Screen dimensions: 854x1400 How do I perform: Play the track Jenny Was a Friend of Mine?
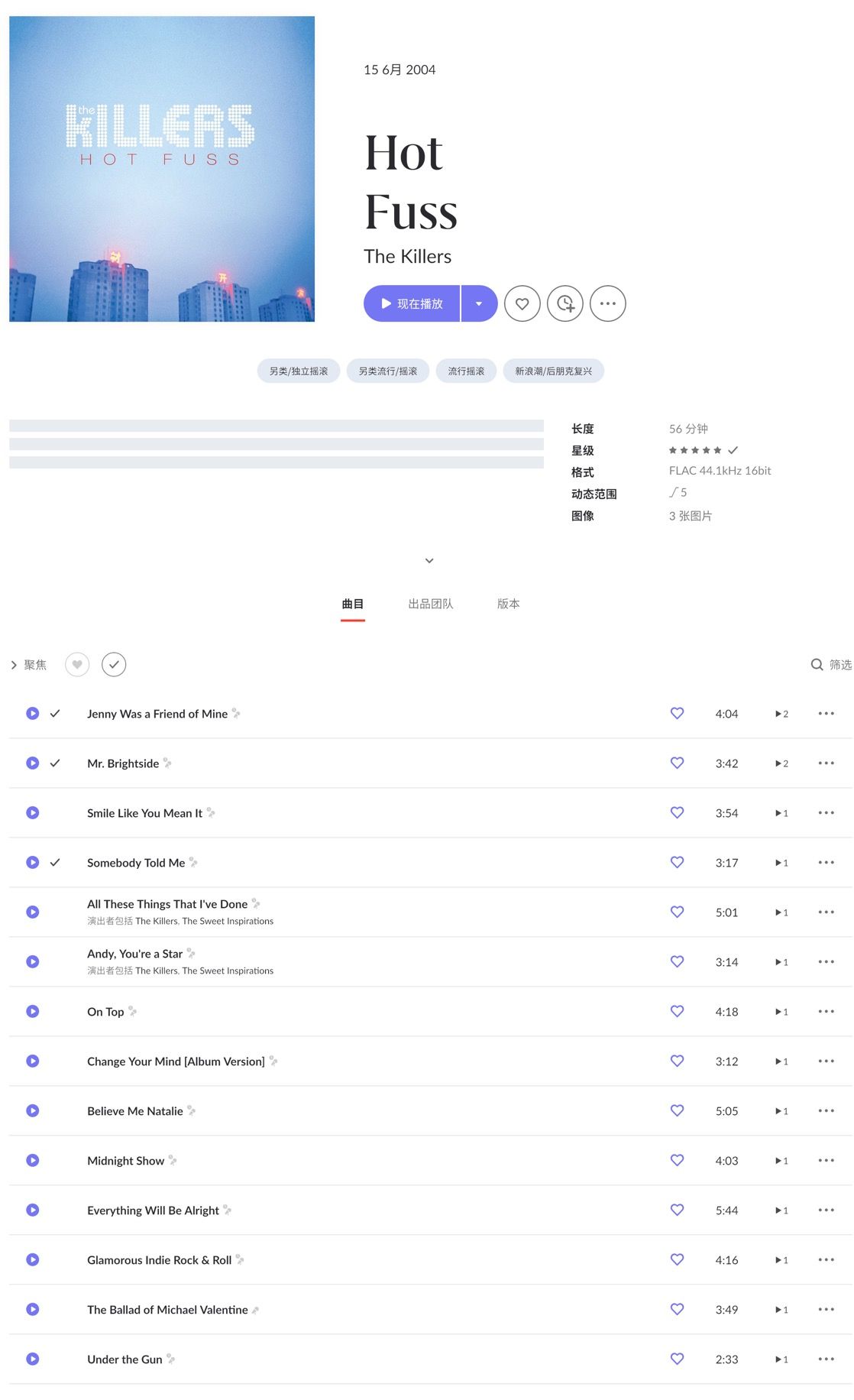(33, 713)
